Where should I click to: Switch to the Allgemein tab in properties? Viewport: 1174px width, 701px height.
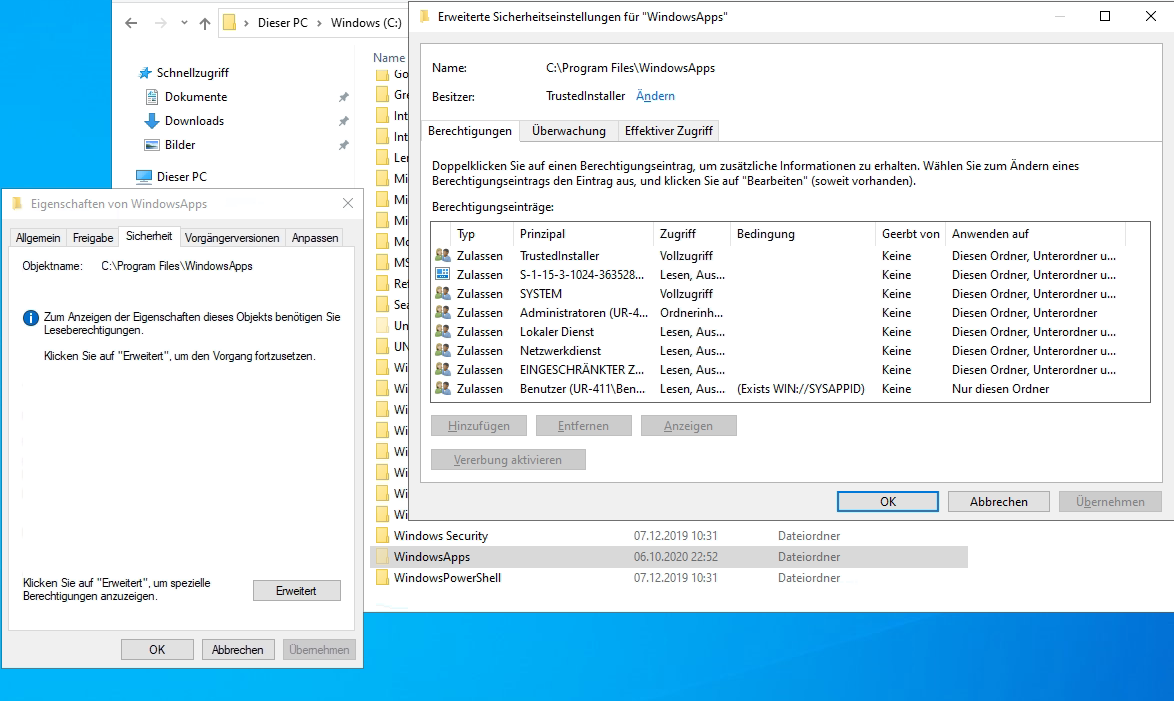(x=38, y=238)
